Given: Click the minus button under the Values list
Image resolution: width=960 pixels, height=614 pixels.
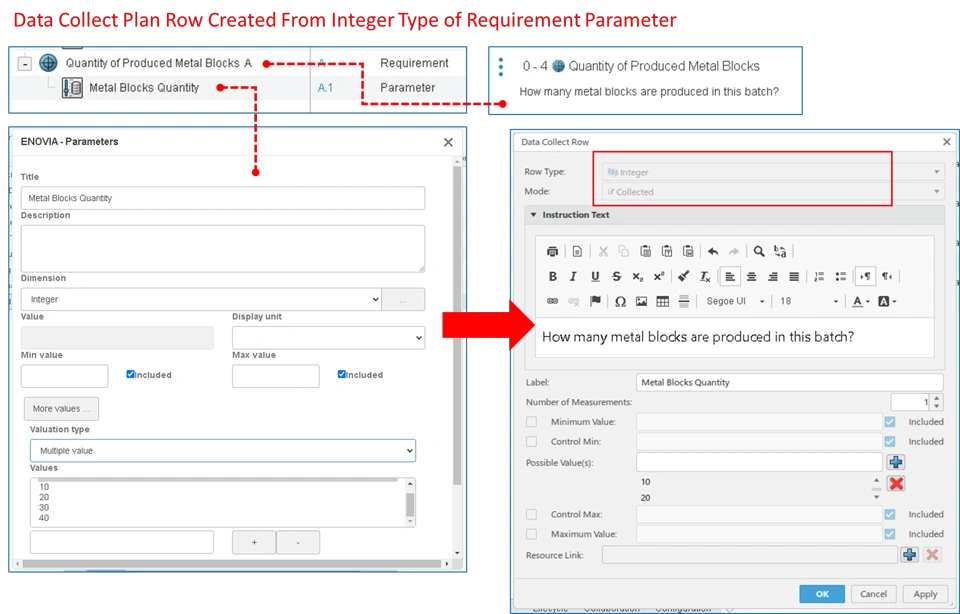Looking at the screenshot, I should point(298,542).
